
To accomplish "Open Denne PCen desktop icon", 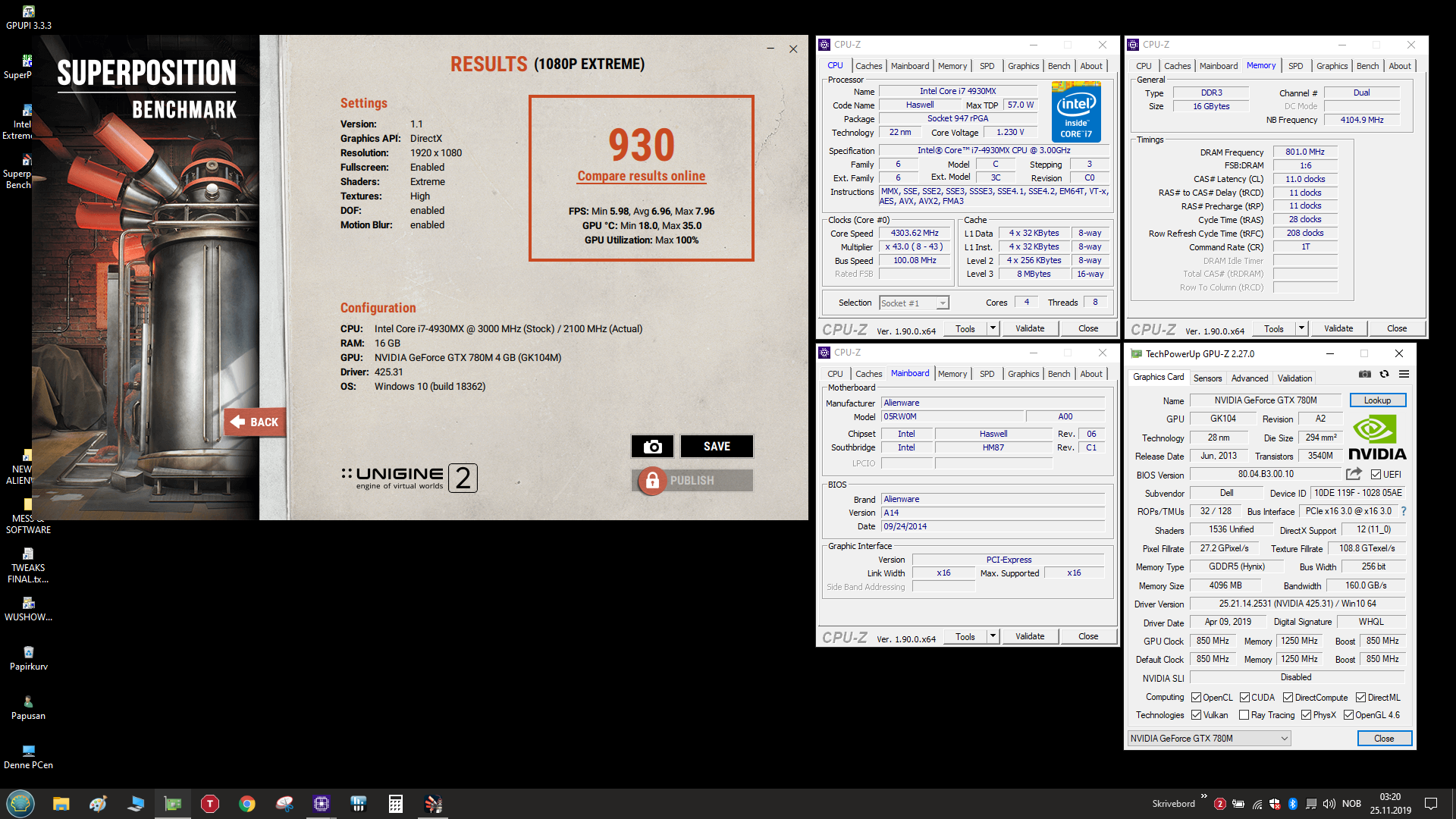I will point(28,758).
